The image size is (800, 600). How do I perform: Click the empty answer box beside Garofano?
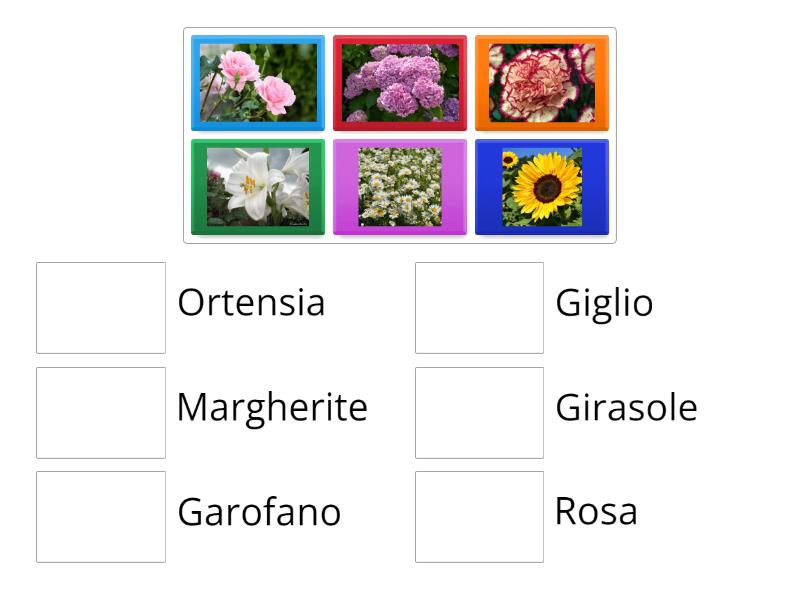(x=100, y=514)
